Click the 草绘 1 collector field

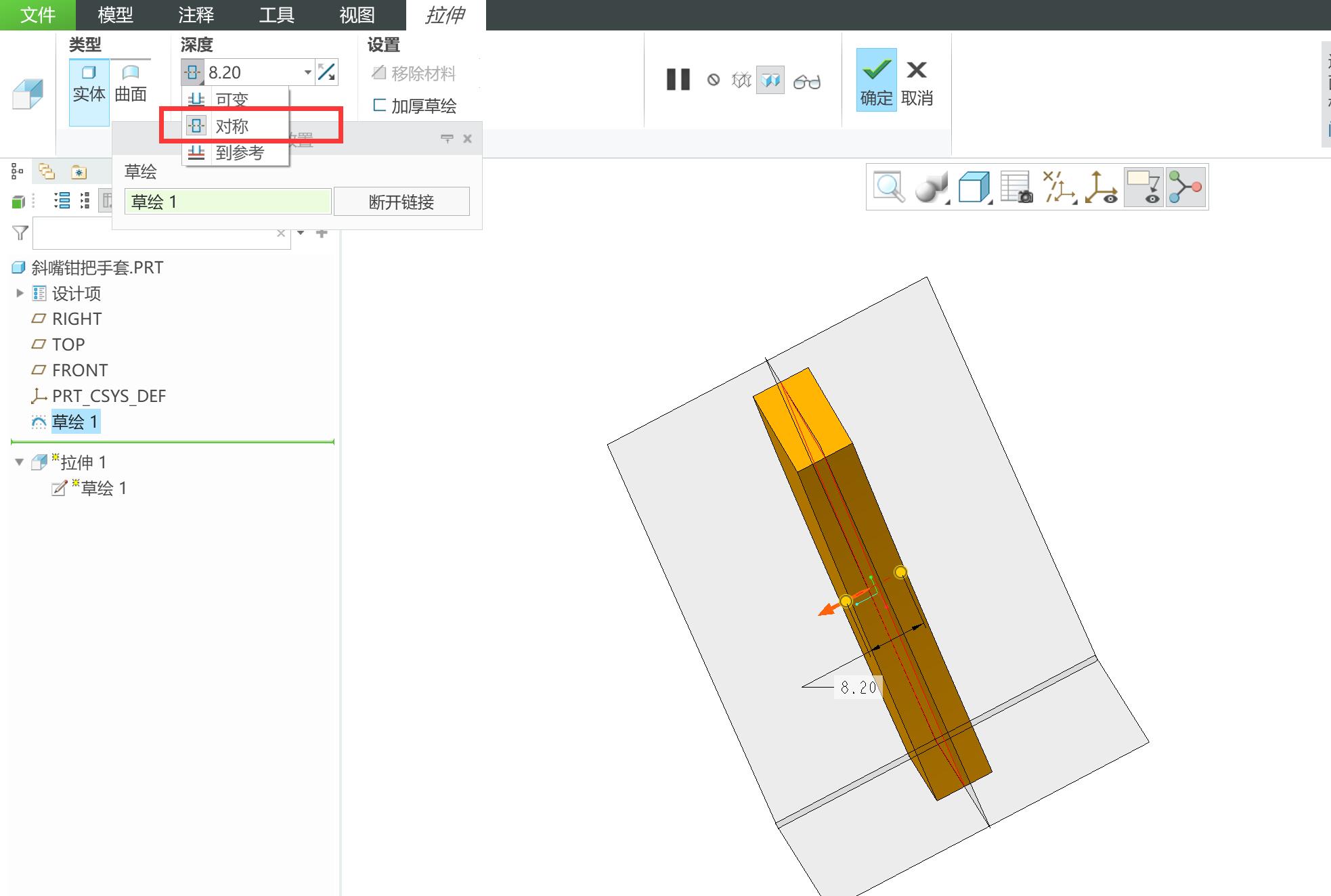coord(228,202)
